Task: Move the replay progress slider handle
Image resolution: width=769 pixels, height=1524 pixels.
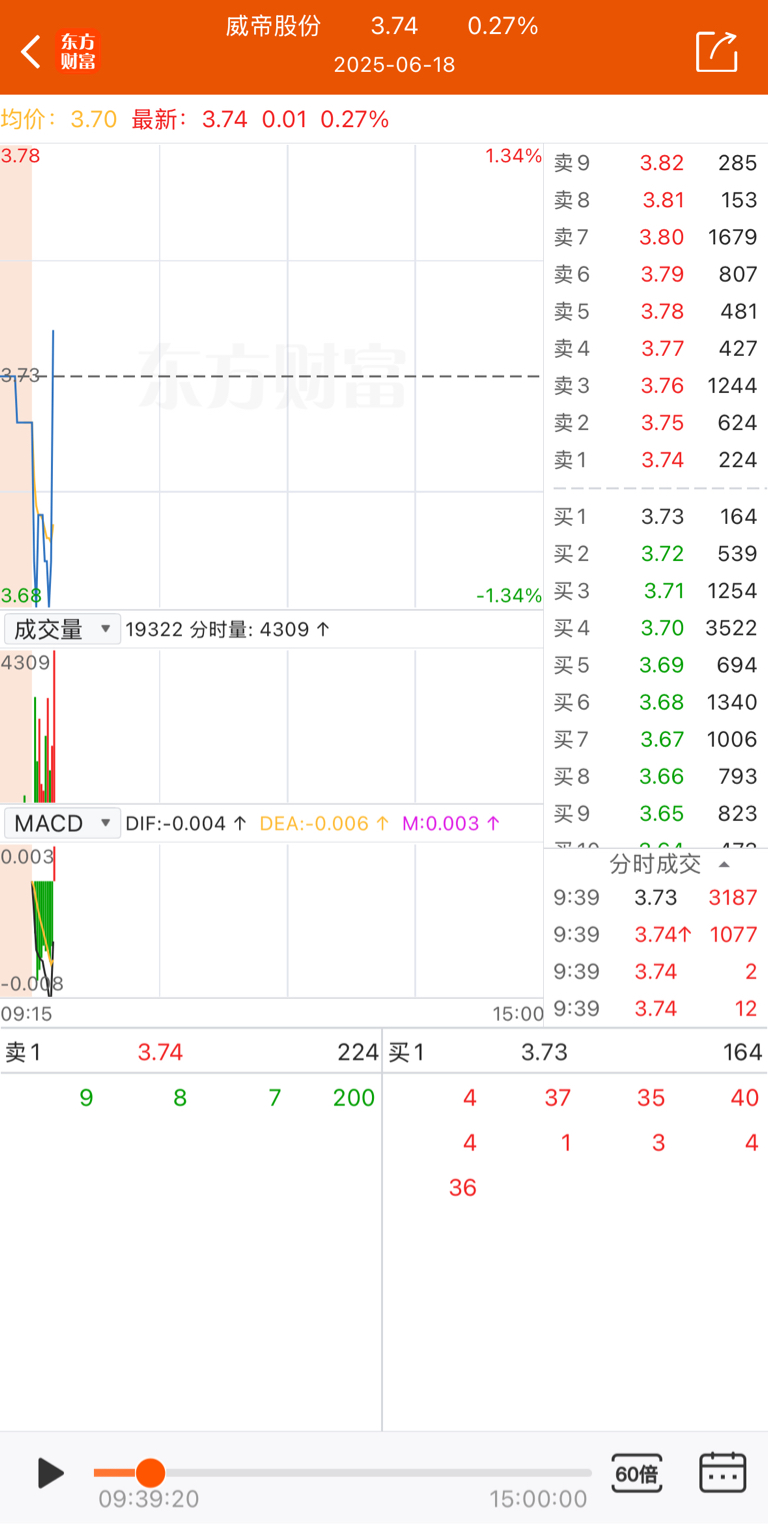Action: tap(150, 1472)
